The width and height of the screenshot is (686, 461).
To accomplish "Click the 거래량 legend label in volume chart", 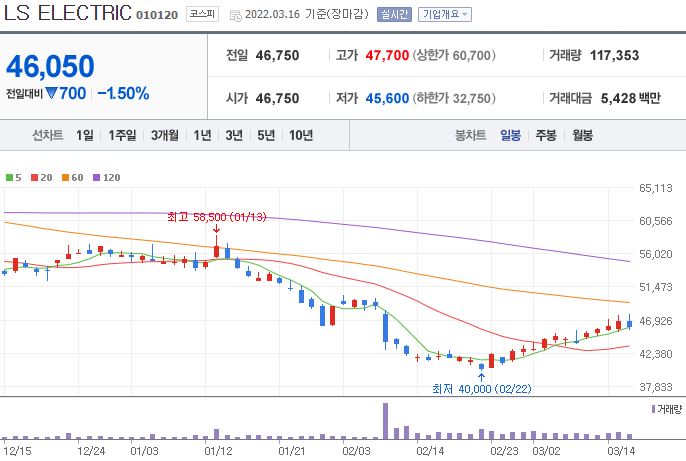I will (x=669, y=409).
